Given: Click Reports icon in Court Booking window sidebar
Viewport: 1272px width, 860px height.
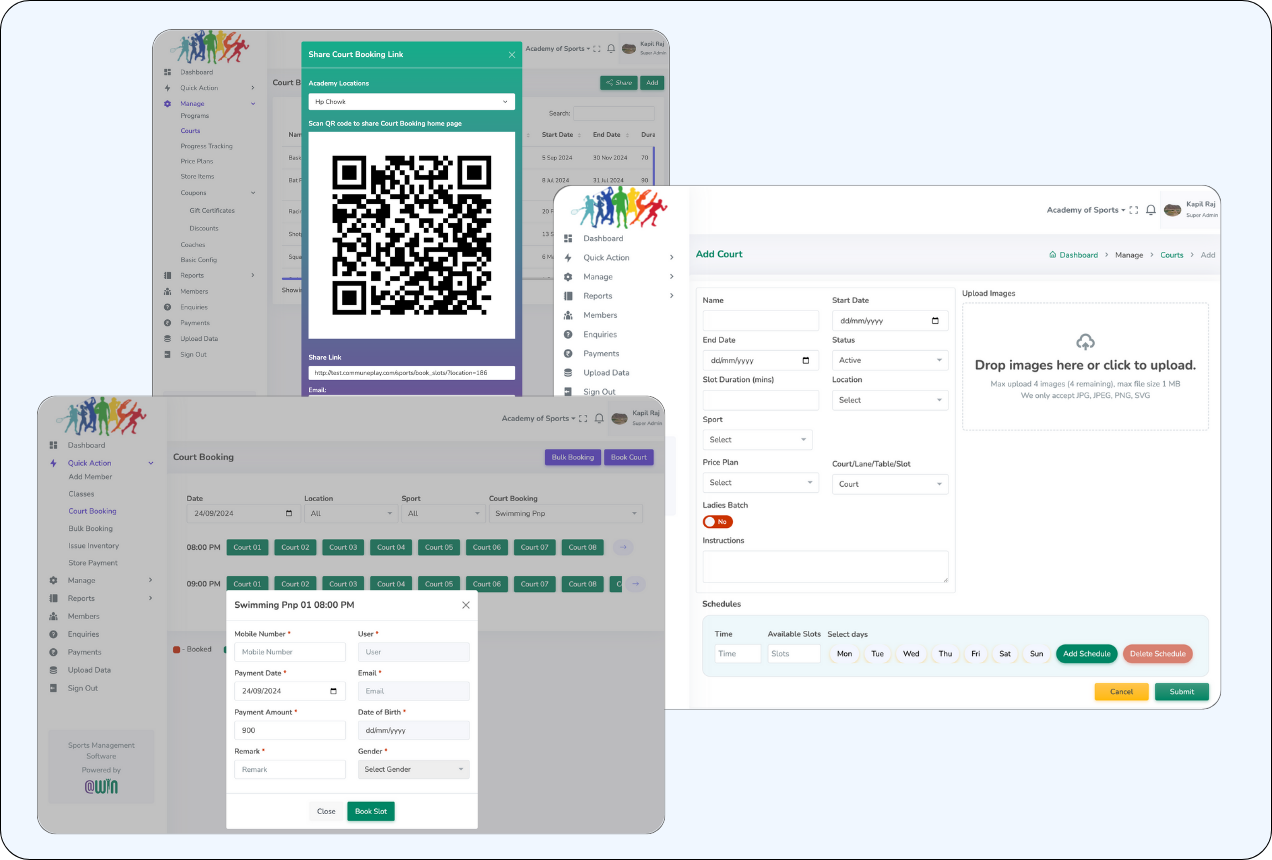Looking at the screenshot, I should 53,598.
